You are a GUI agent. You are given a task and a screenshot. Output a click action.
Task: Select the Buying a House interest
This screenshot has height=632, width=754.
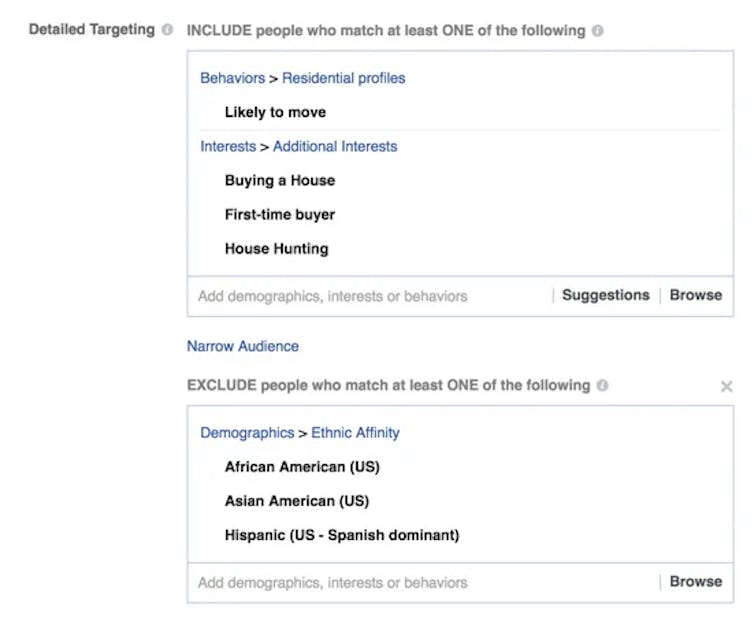(280, 180)
